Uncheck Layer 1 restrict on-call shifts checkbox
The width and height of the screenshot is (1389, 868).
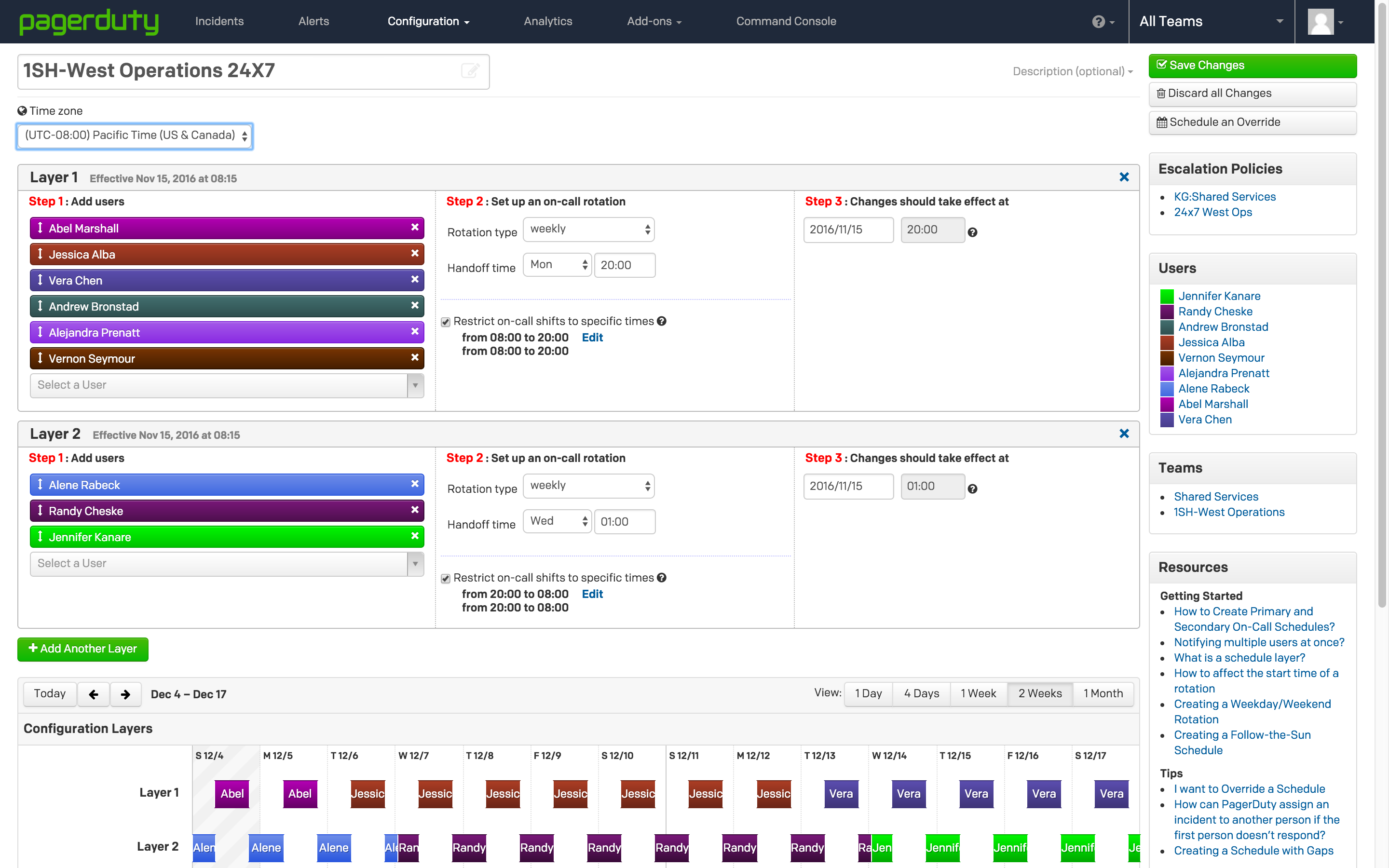pyautogui.click(x=446, y=322)
